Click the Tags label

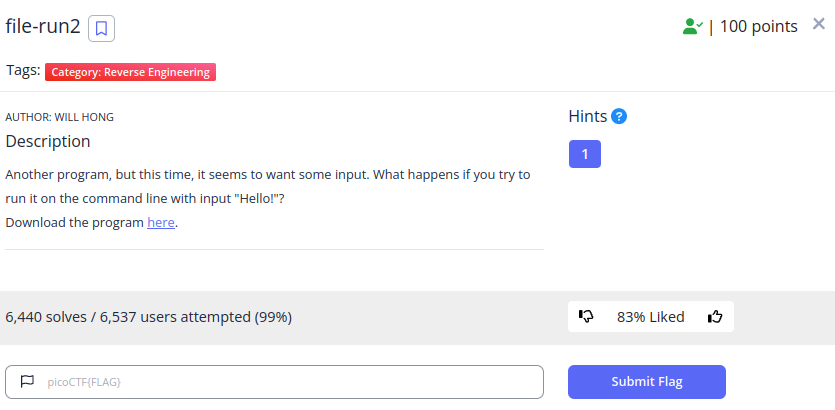coord(23,70)
